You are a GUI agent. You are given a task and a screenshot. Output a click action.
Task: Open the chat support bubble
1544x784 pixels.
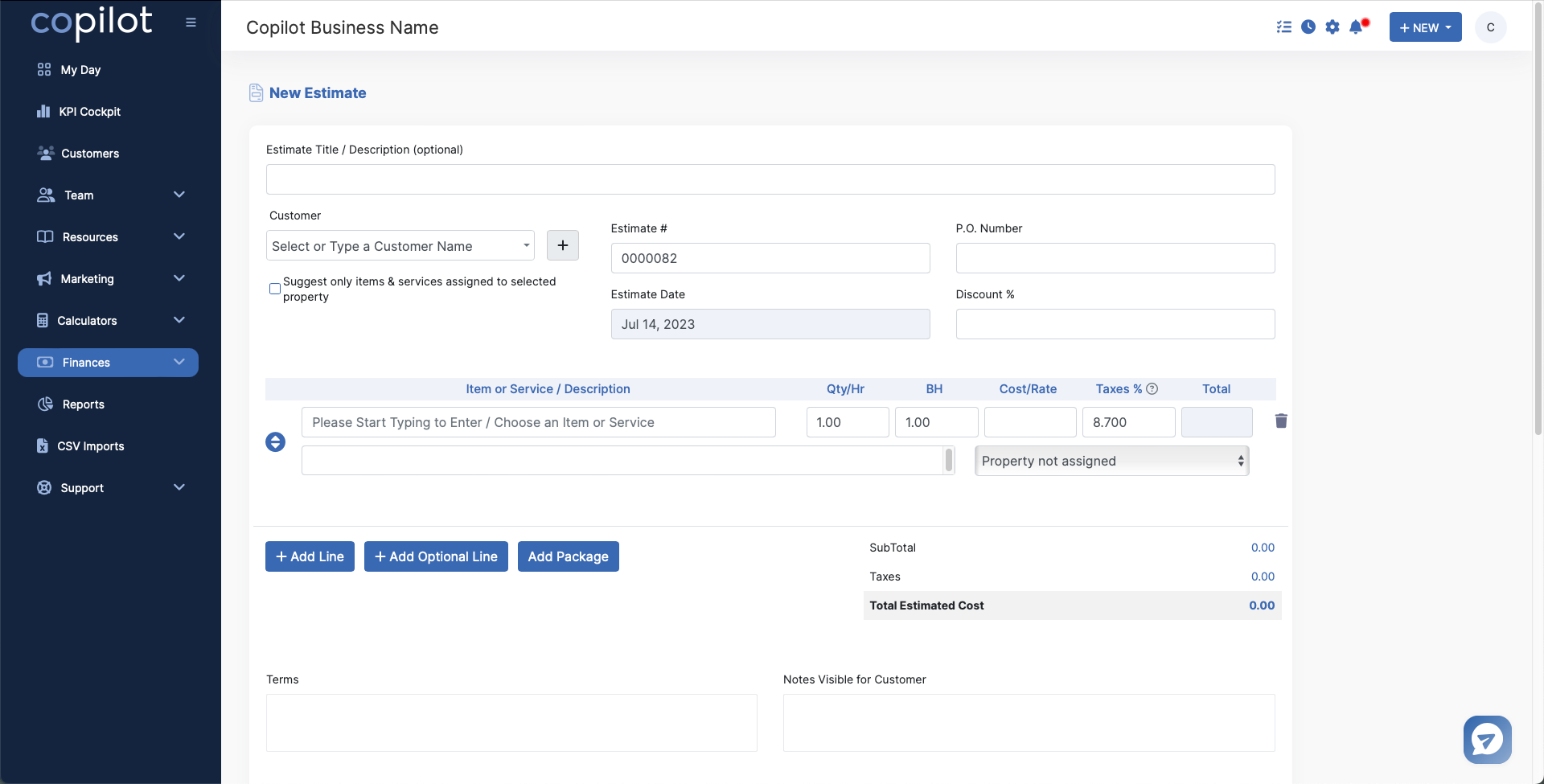click(1487, 740)
